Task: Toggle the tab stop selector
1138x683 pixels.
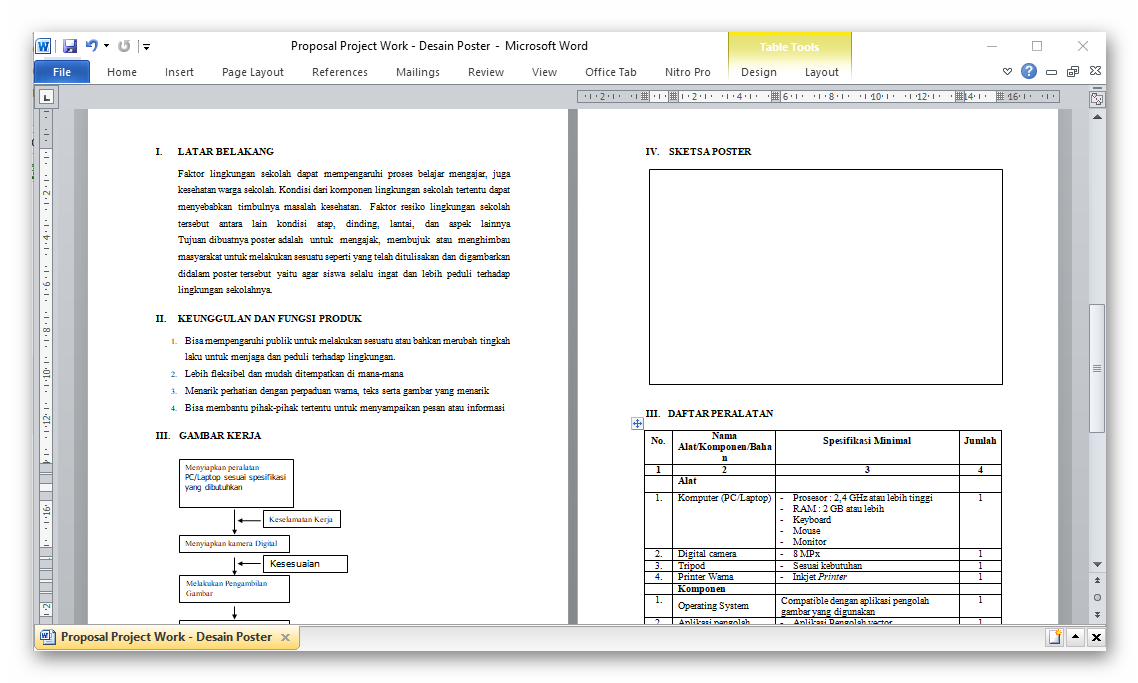Action: click(x=48, y=96)
